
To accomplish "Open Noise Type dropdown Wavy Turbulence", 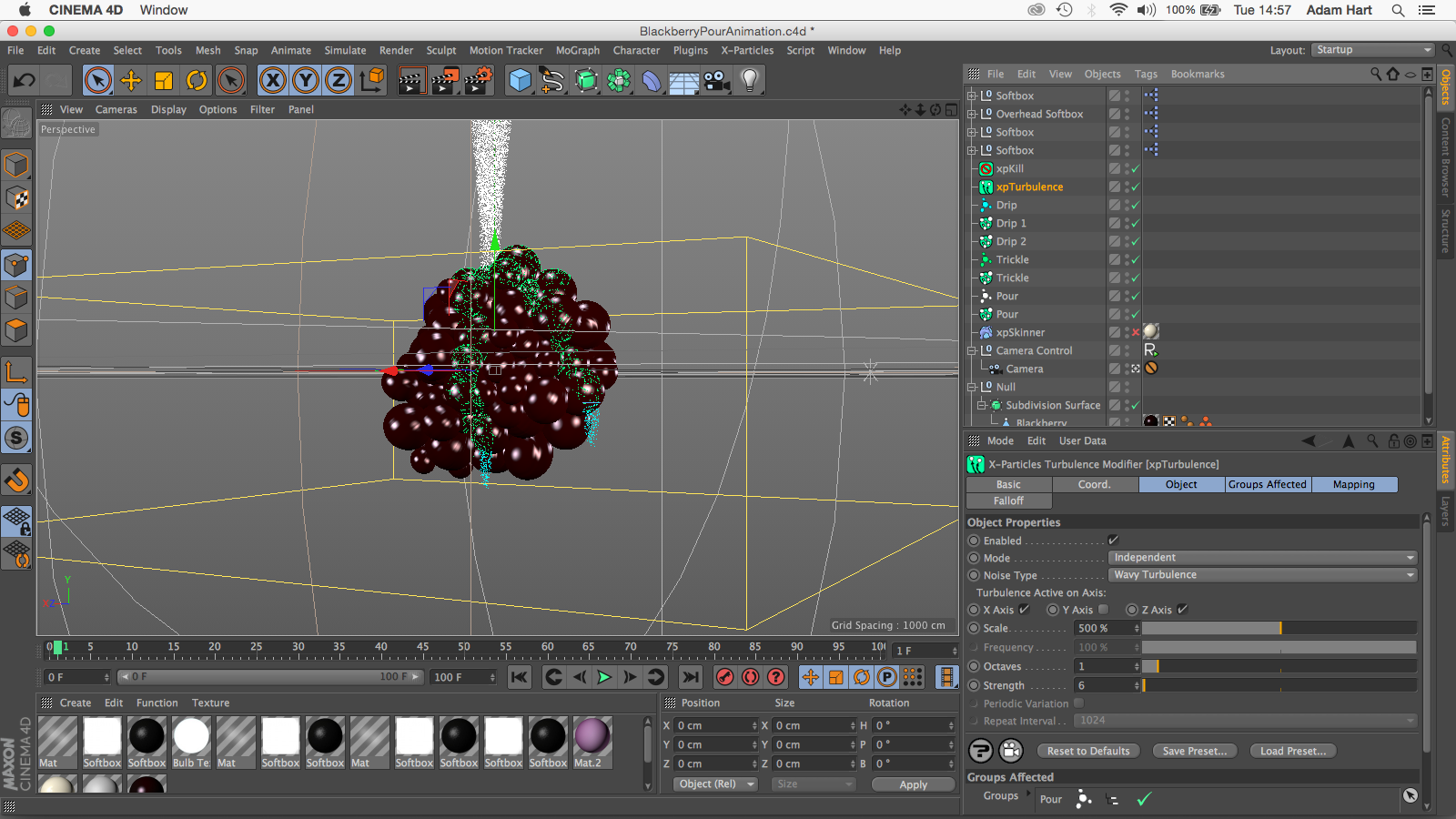I will (1263, 575).
